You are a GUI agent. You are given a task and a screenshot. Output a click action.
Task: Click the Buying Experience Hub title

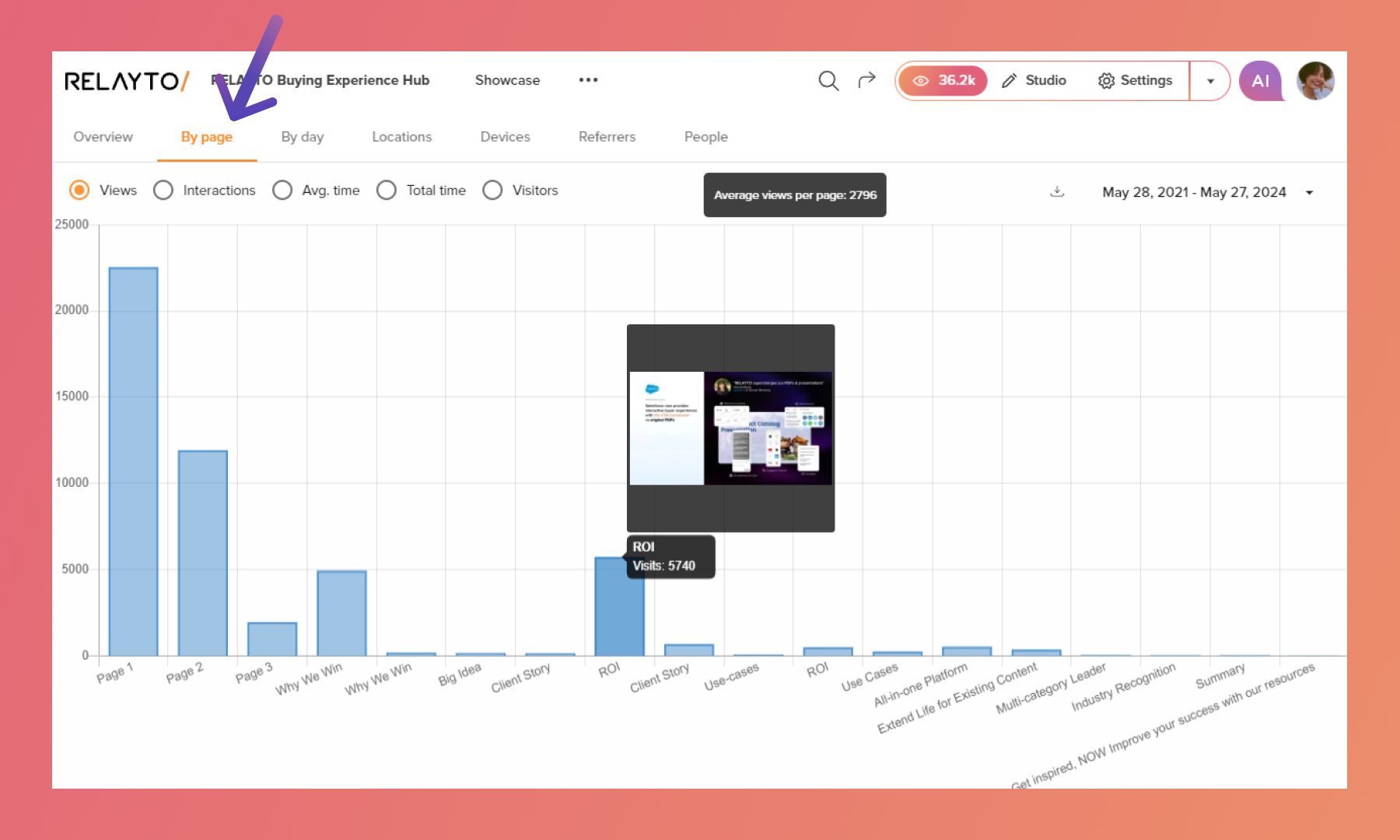pyautogui.click(x=320, y=80)
